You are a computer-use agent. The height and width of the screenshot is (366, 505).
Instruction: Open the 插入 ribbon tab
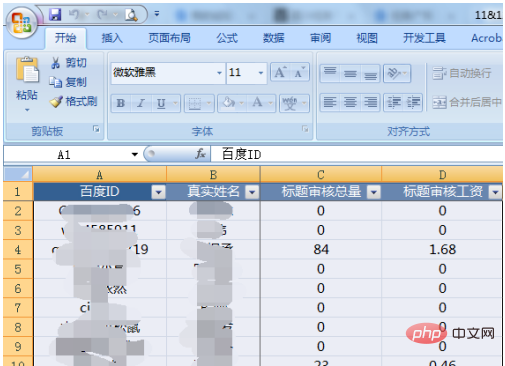pyautogui.click(x=112, y=38)
